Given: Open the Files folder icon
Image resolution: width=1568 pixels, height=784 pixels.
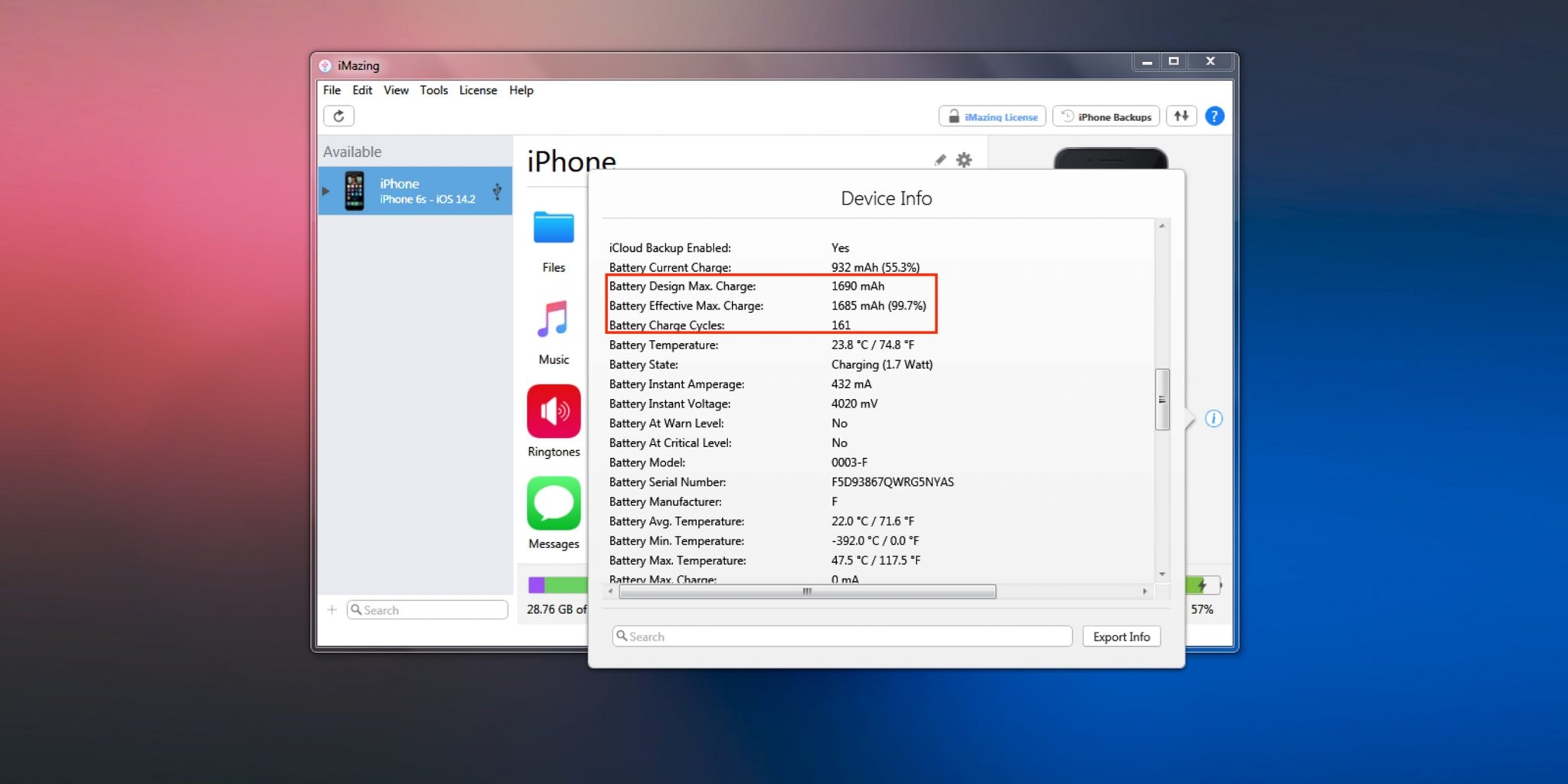Looking at the screenshot, I should 554,227.
